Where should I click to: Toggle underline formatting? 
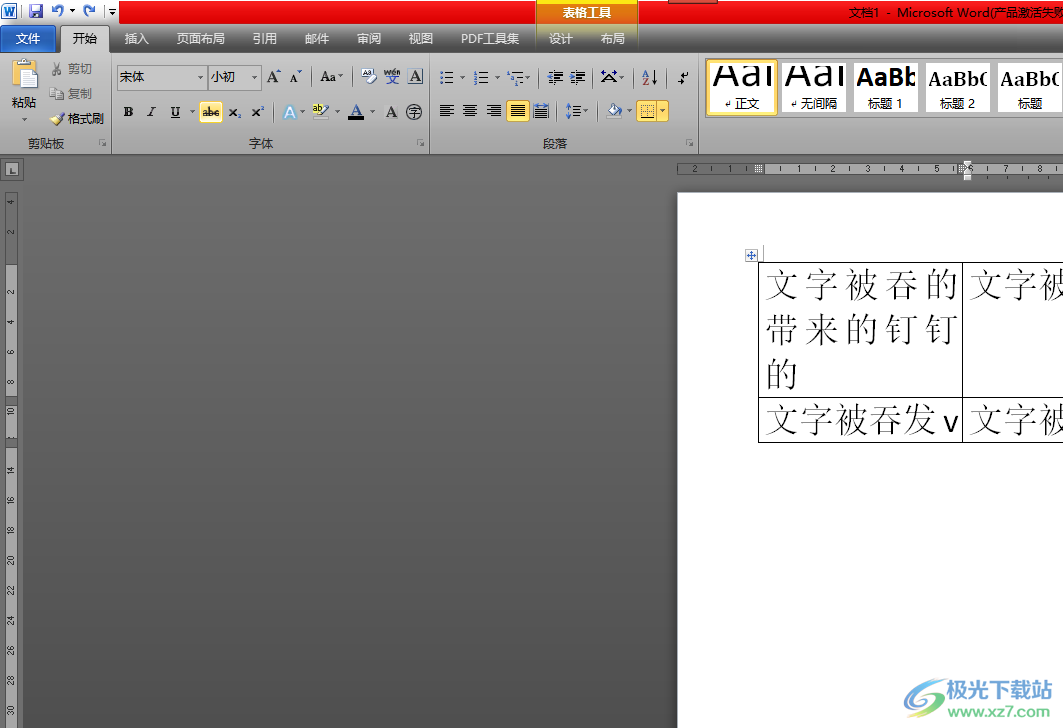175,112
